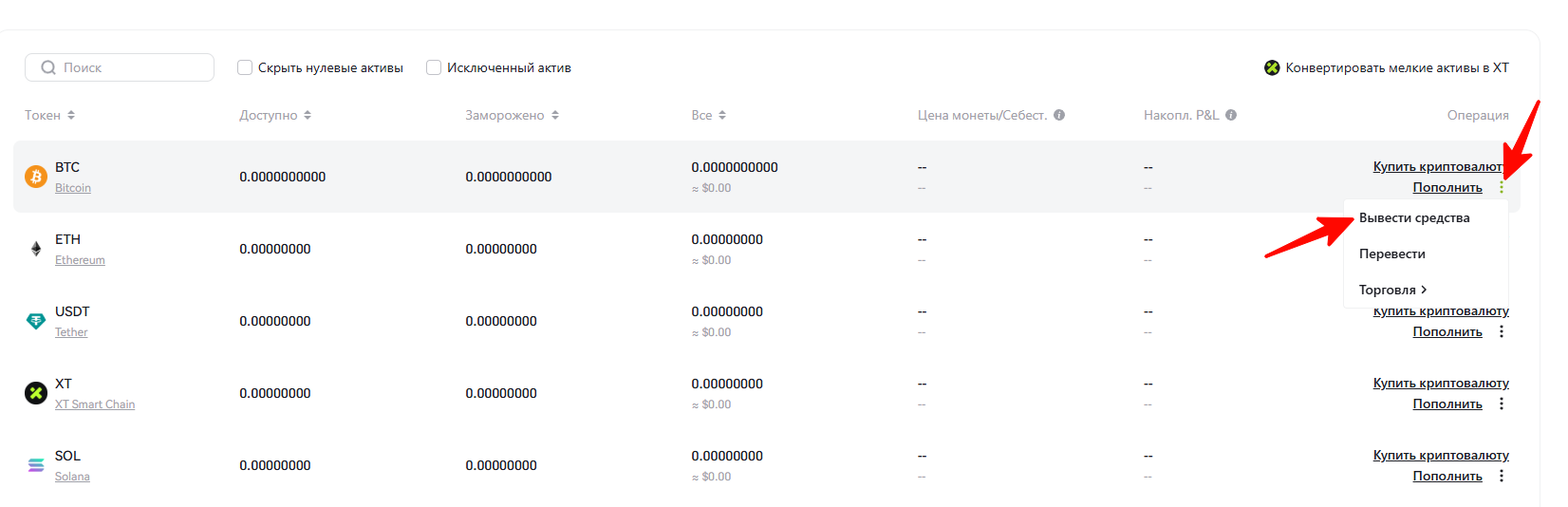Expand the Торговля submenu

pos(1392,290)
